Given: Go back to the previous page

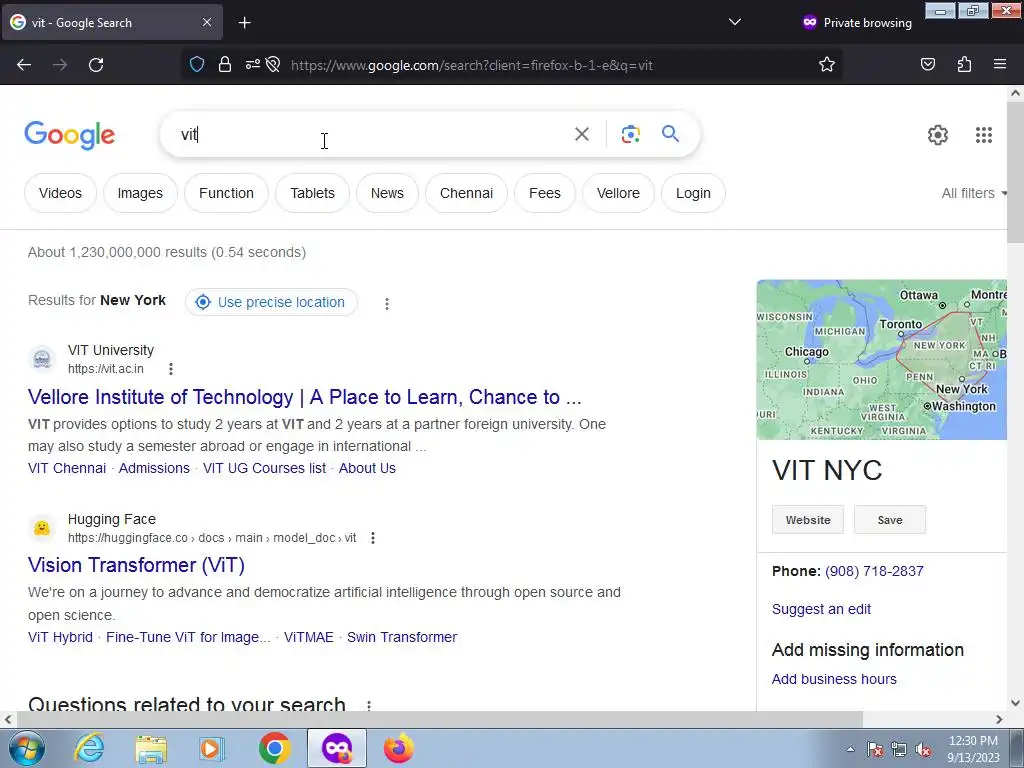Looking at the screenshot, I should [x=24, y=65].
